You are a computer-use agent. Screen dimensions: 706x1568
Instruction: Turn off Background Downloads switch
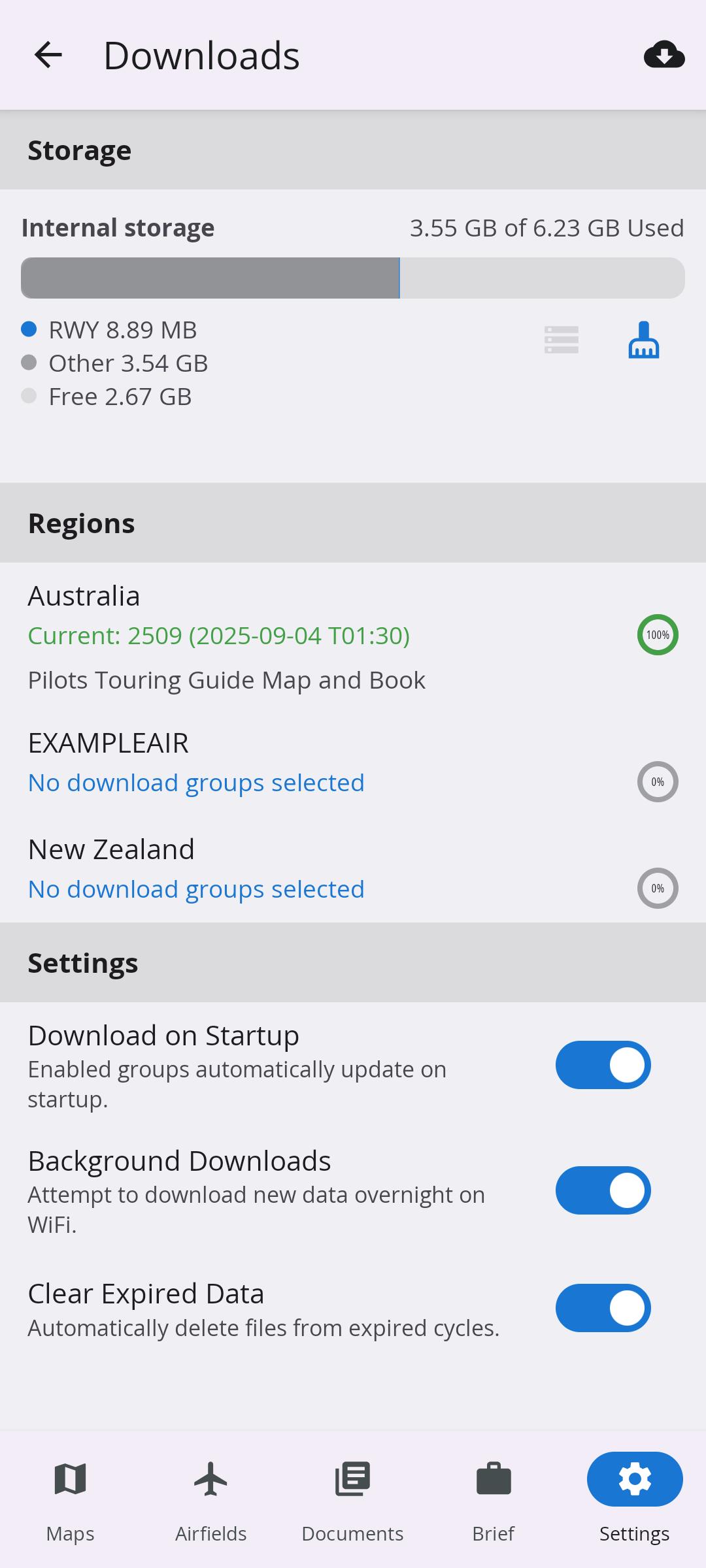tap(603, 1191)
